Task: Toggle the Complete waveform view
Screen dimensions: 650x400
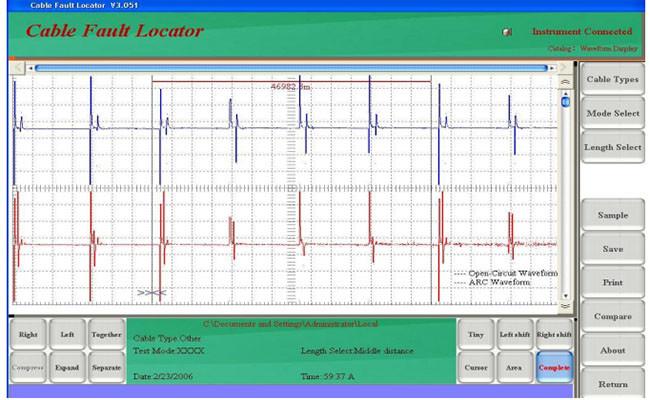Action: coord(554,368)
